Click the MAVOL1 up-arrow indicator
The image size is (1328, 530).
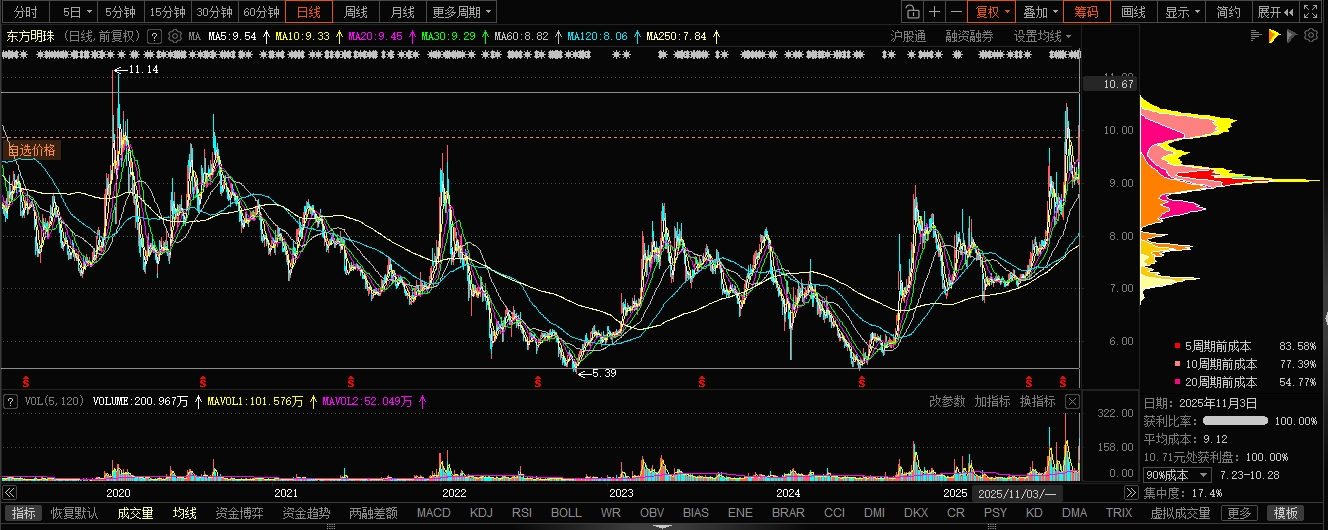coord(312,401)
